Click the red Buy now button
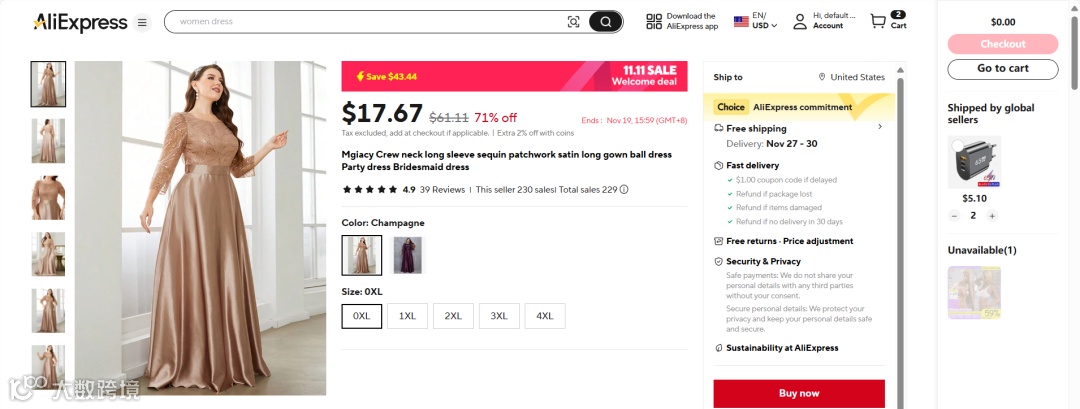The image size is (1080, 409). [x=799, y=393]
